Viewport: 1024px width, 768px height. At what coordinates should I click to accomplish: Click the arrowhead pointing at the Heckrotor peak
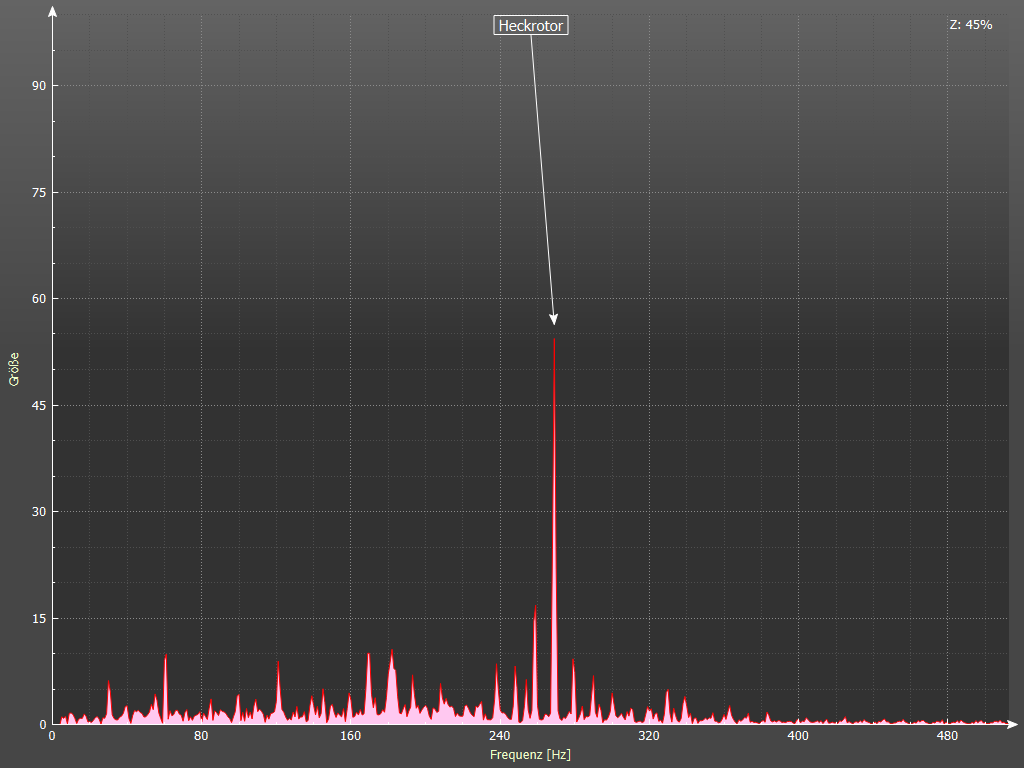pos(553,319)
